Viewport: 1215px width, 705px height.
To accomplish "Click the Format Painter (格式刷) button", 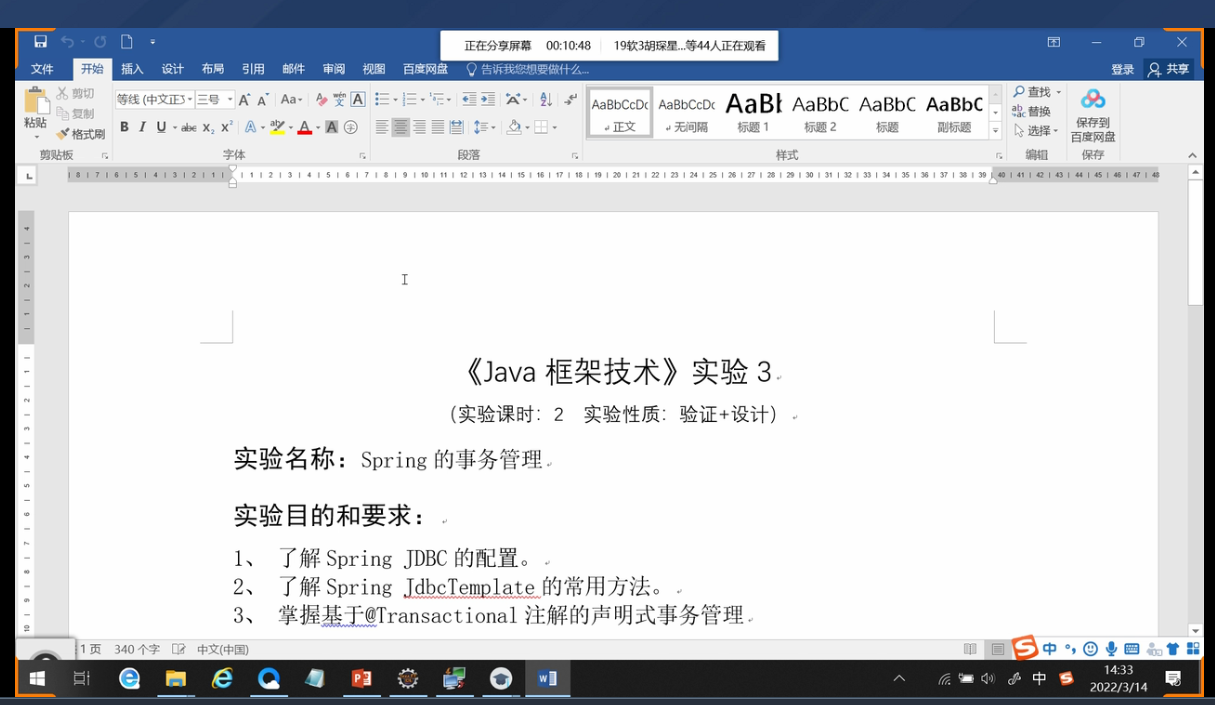I will [x=81, y=134].
